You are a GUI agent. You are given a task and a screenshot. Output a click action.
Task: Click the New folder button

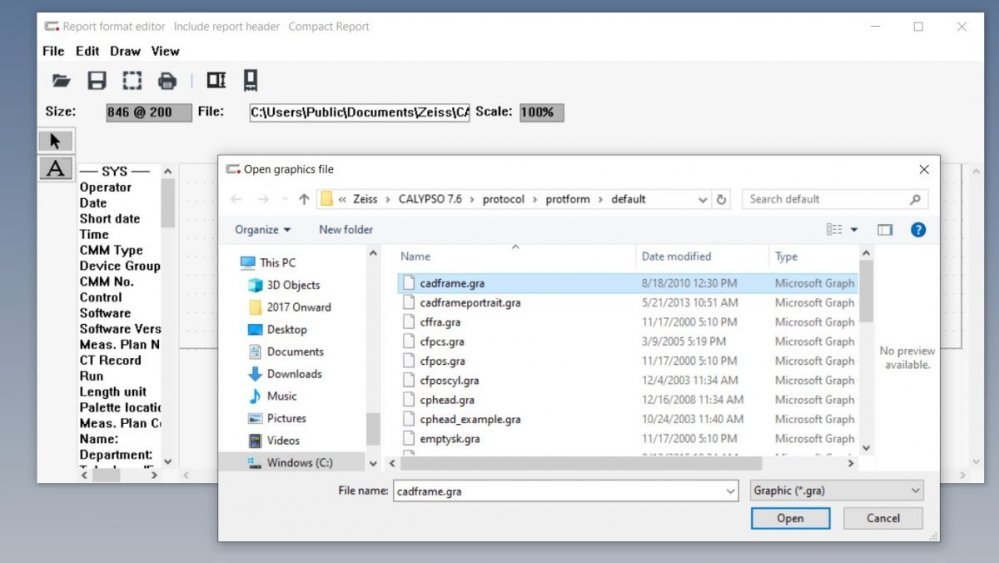346,230
